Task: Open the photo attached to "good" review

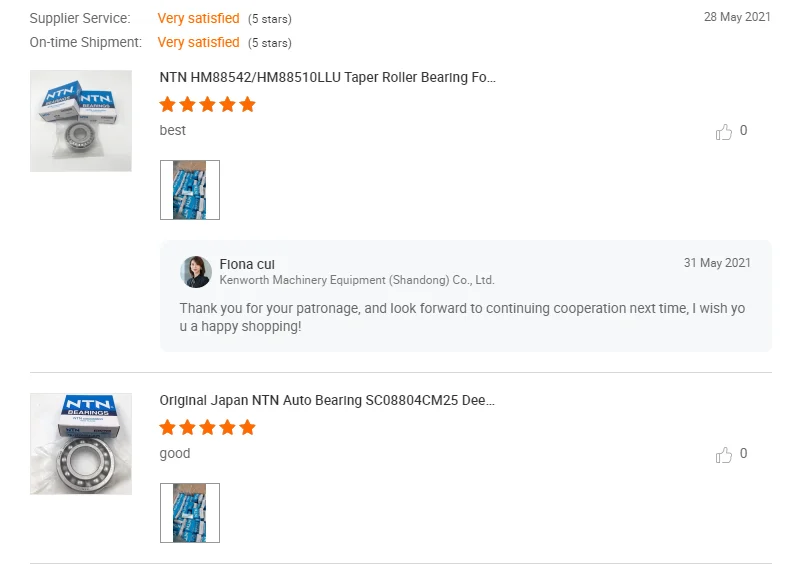Action: click(x=190, y=513)
